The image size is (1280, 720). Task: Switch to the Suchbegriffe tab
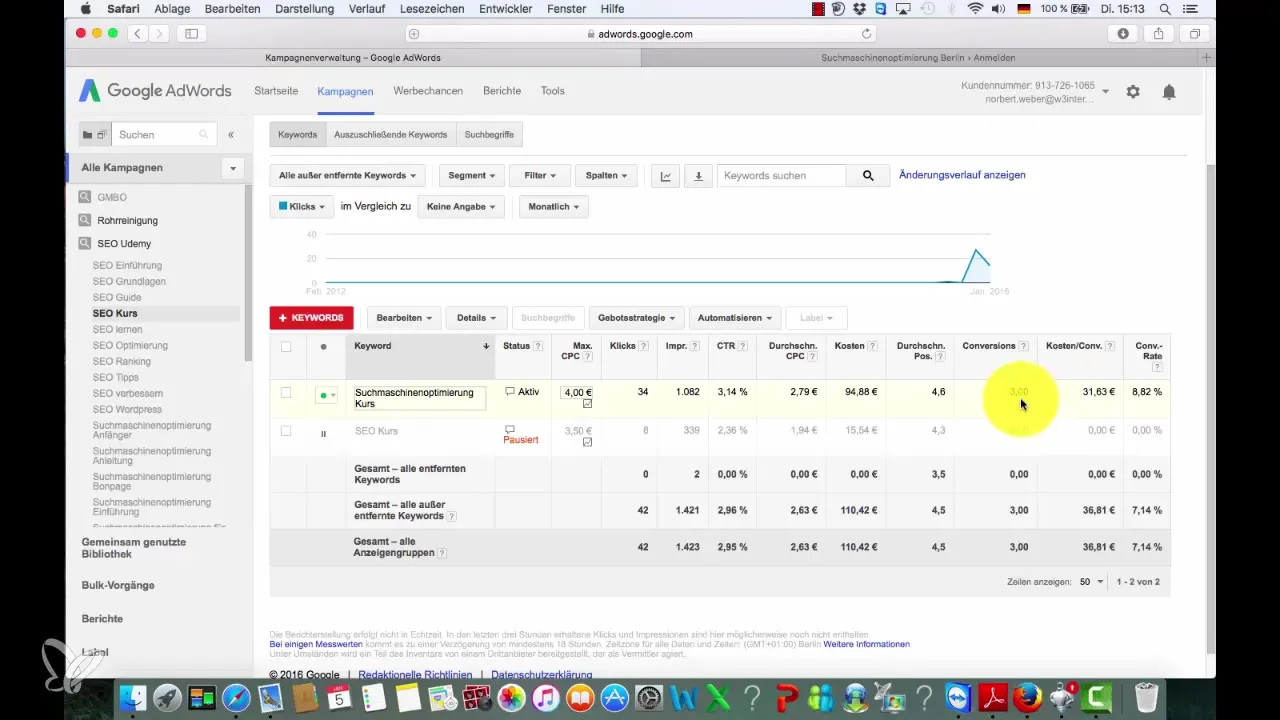(x=490, y=134)
